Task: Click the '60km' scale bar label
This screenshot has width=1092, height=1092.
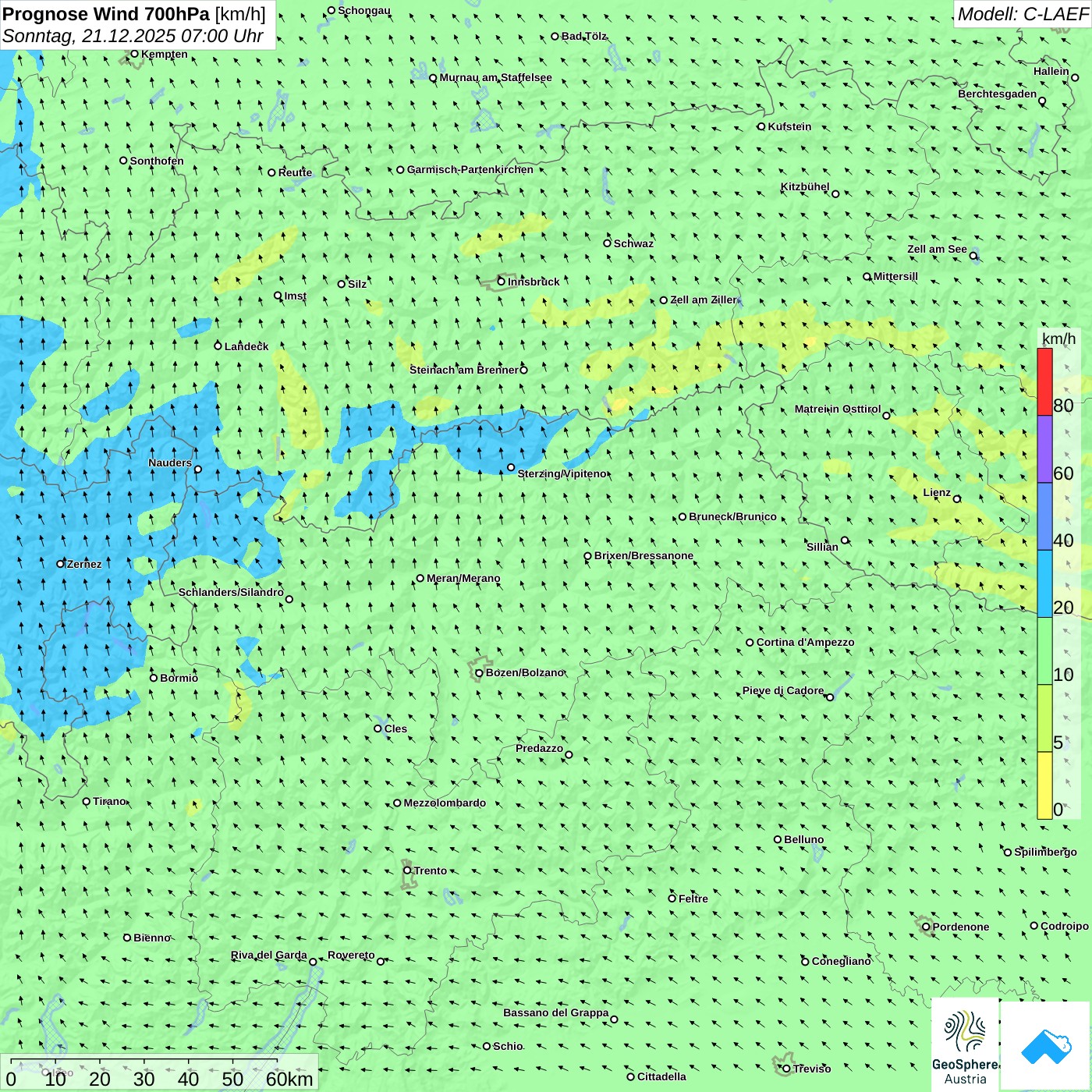Action: click(289, 1079)
